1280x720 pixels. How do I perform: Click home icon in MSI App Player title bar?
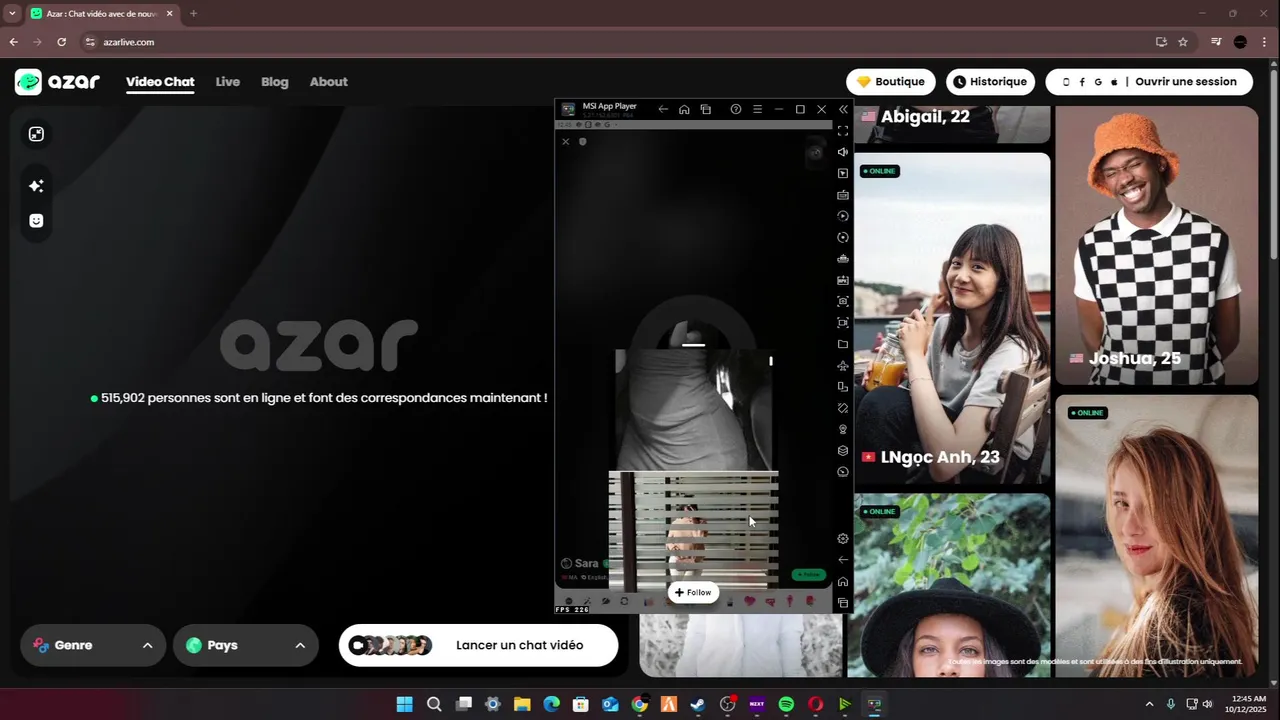[684, 109]
